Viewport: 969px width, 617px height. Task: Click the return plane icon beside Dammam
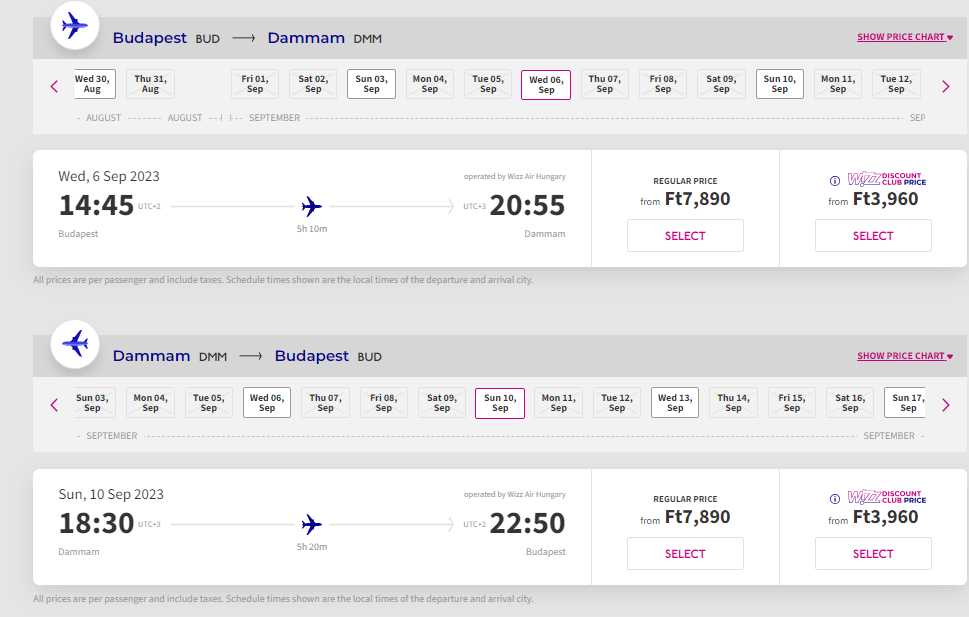75,344
